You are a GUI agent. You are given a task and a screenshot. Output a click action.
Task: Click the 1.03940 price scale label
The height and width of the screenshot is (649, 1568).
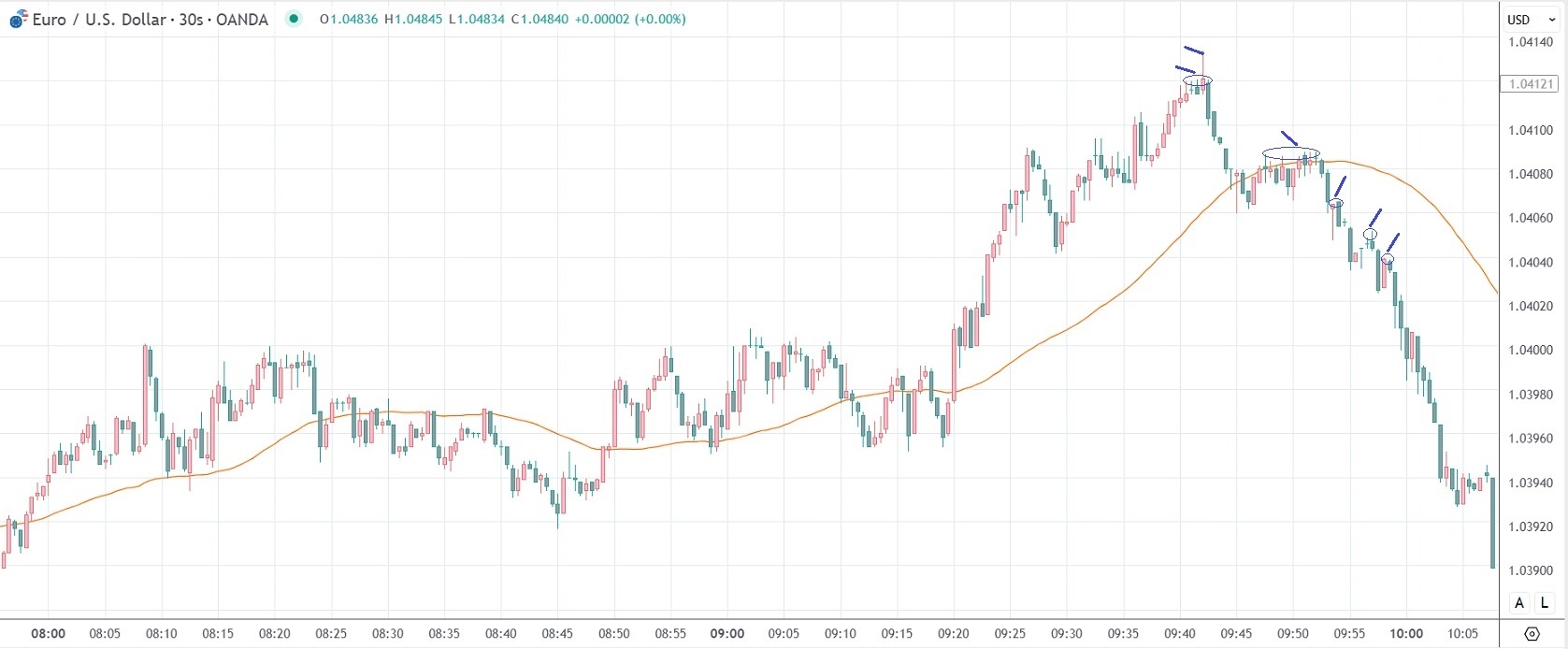click(1531, 483)
